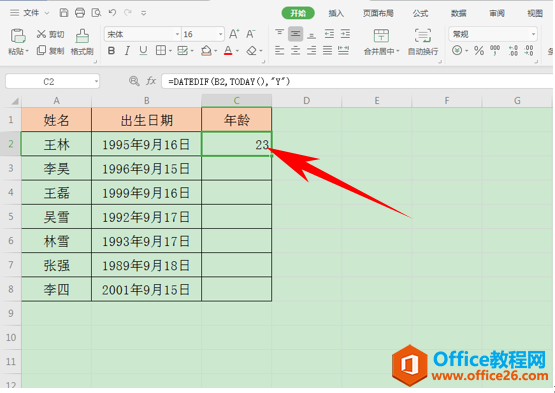555x393 pixels.
Task: Select row 5 header
Action: (11, 216)
